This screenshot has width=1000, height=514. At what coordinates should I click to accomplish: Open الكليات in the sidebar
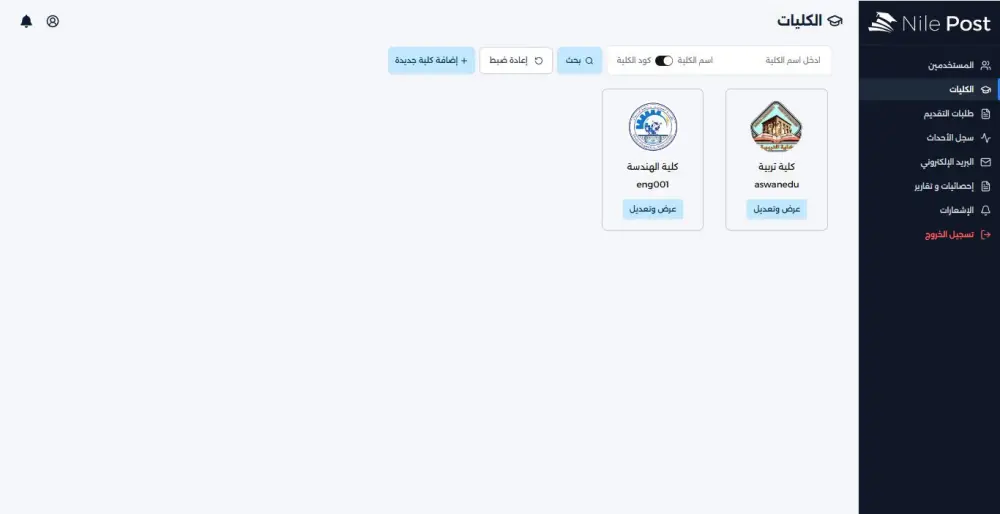[x=929, y=89]
